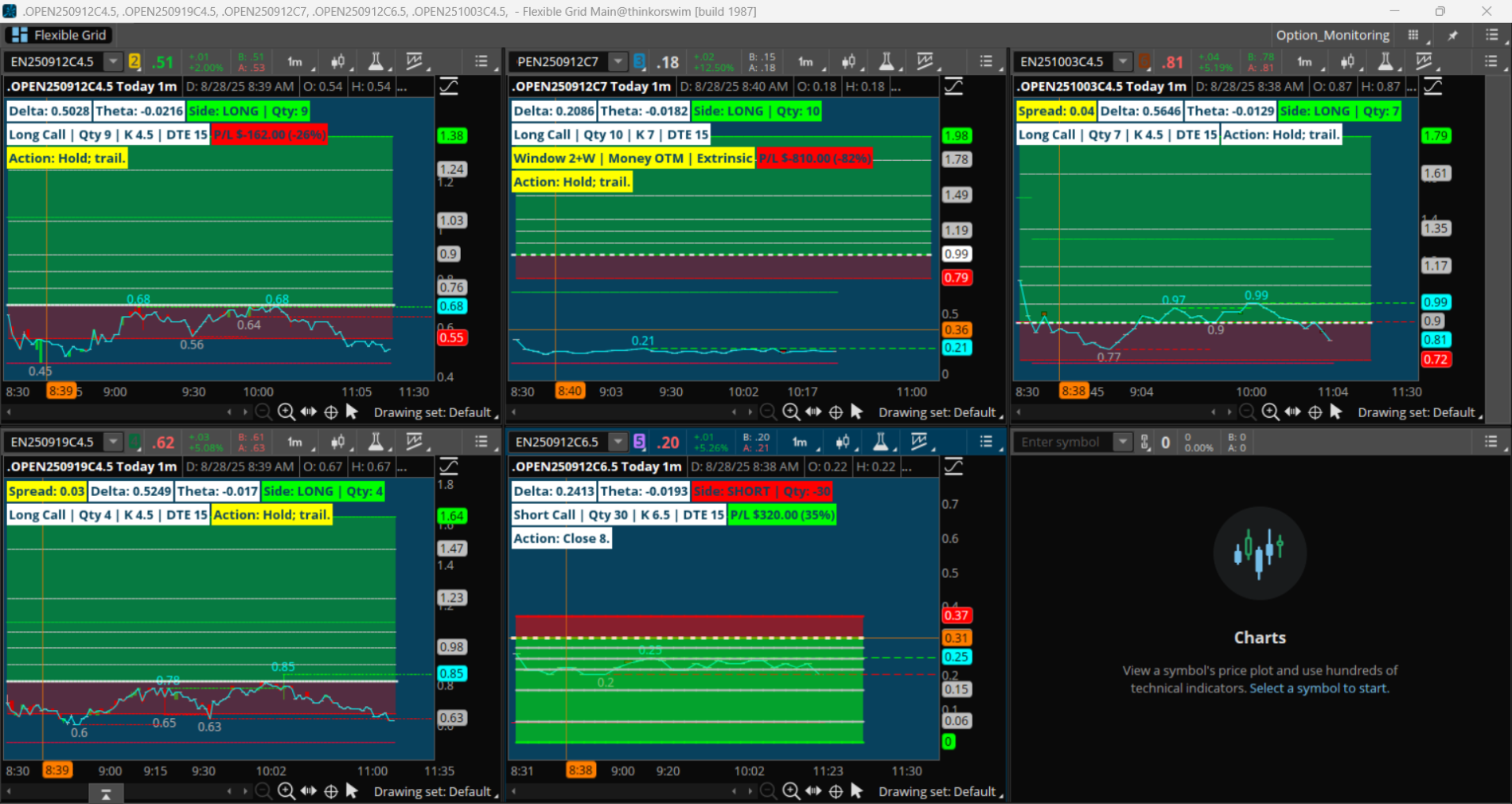Open Studies flask icon in EN250912C4.5 chart
The width and height of the screenshot is (1512, 804).
pos(376,61)
